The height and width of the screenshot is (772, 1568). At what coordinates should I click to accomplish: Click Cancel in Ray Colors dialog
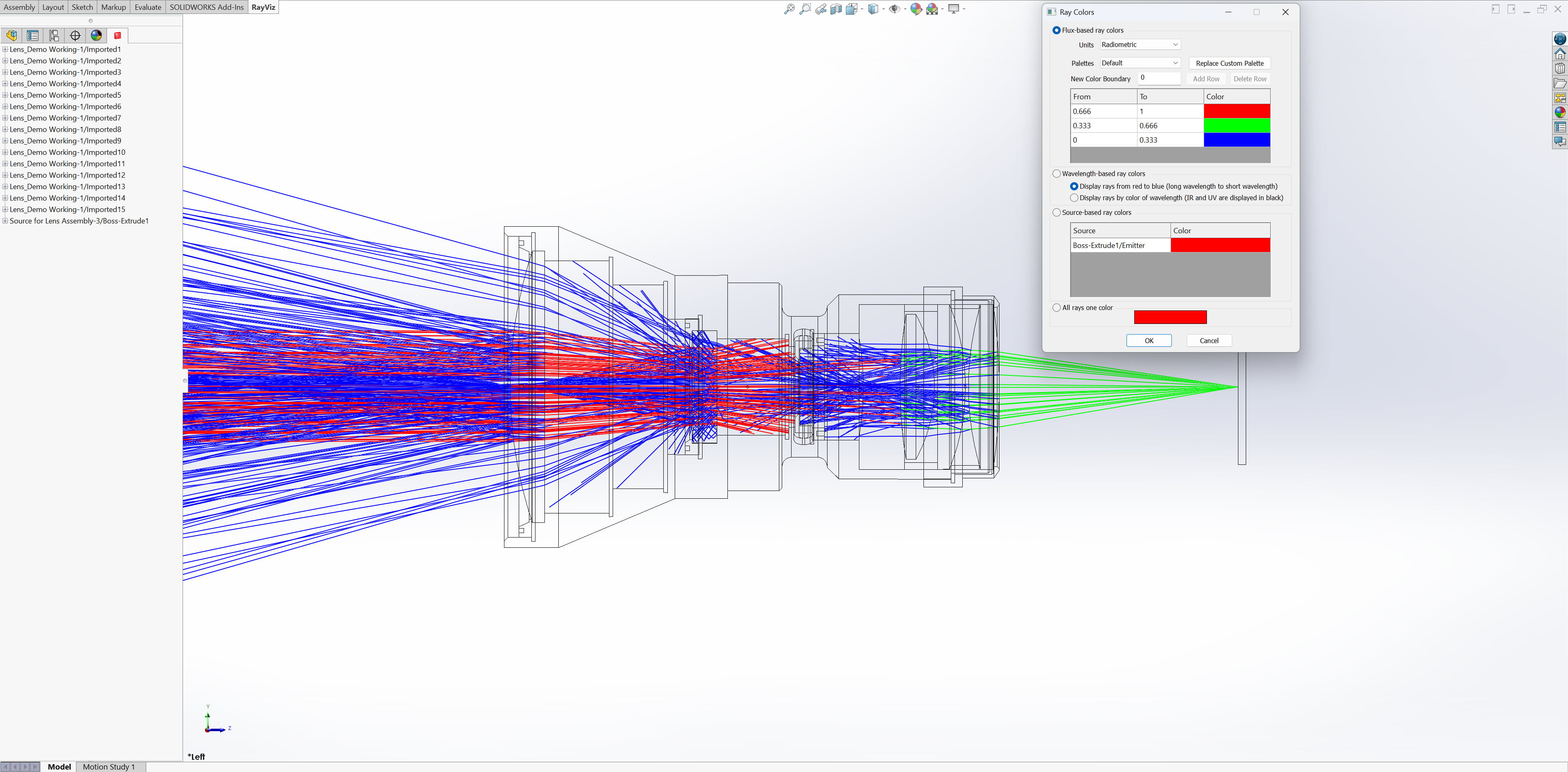click(1209, 340)
